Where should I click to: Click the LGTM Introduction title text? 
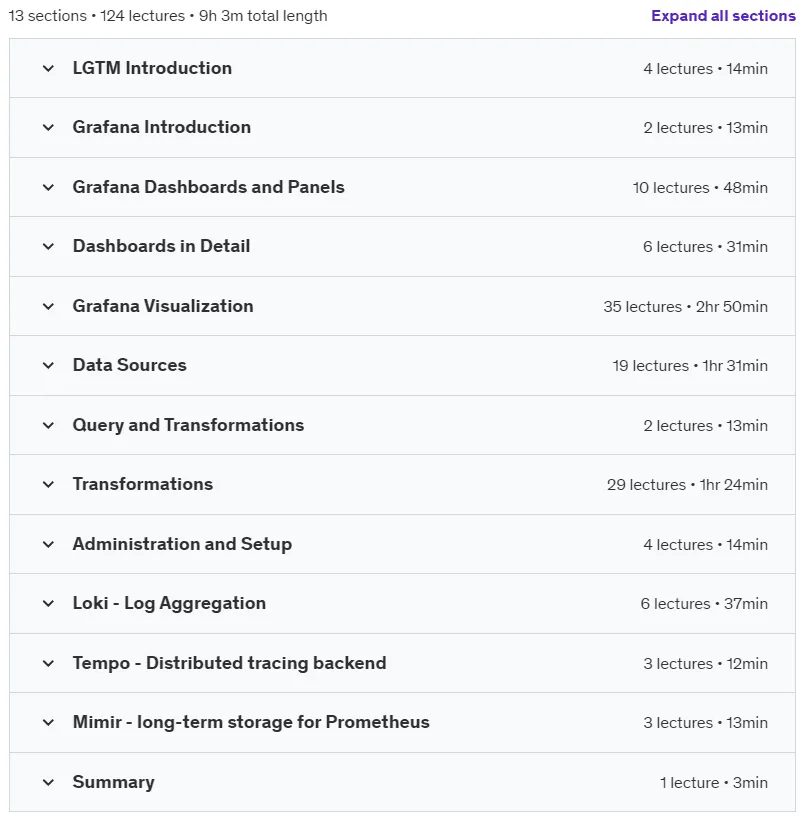(152, 68)
